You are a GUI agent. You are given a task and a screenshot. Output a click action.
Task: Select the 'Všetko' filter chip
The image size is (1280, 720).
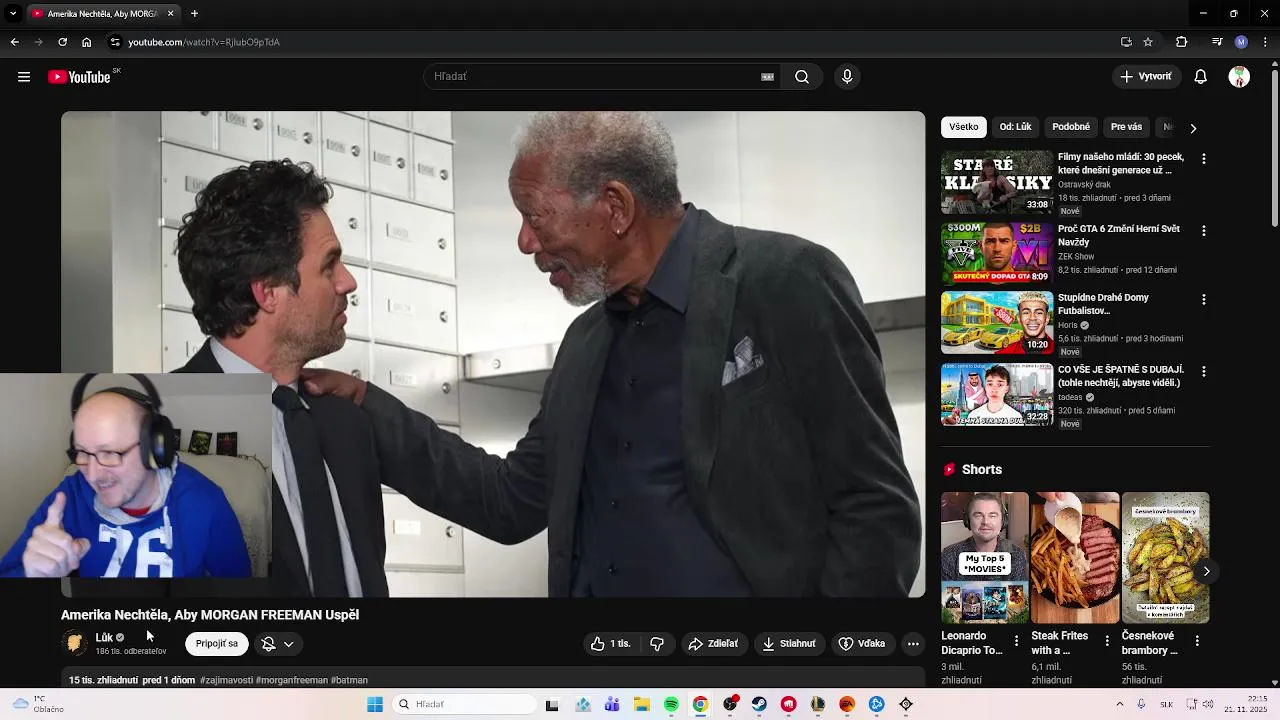point(964,127)
